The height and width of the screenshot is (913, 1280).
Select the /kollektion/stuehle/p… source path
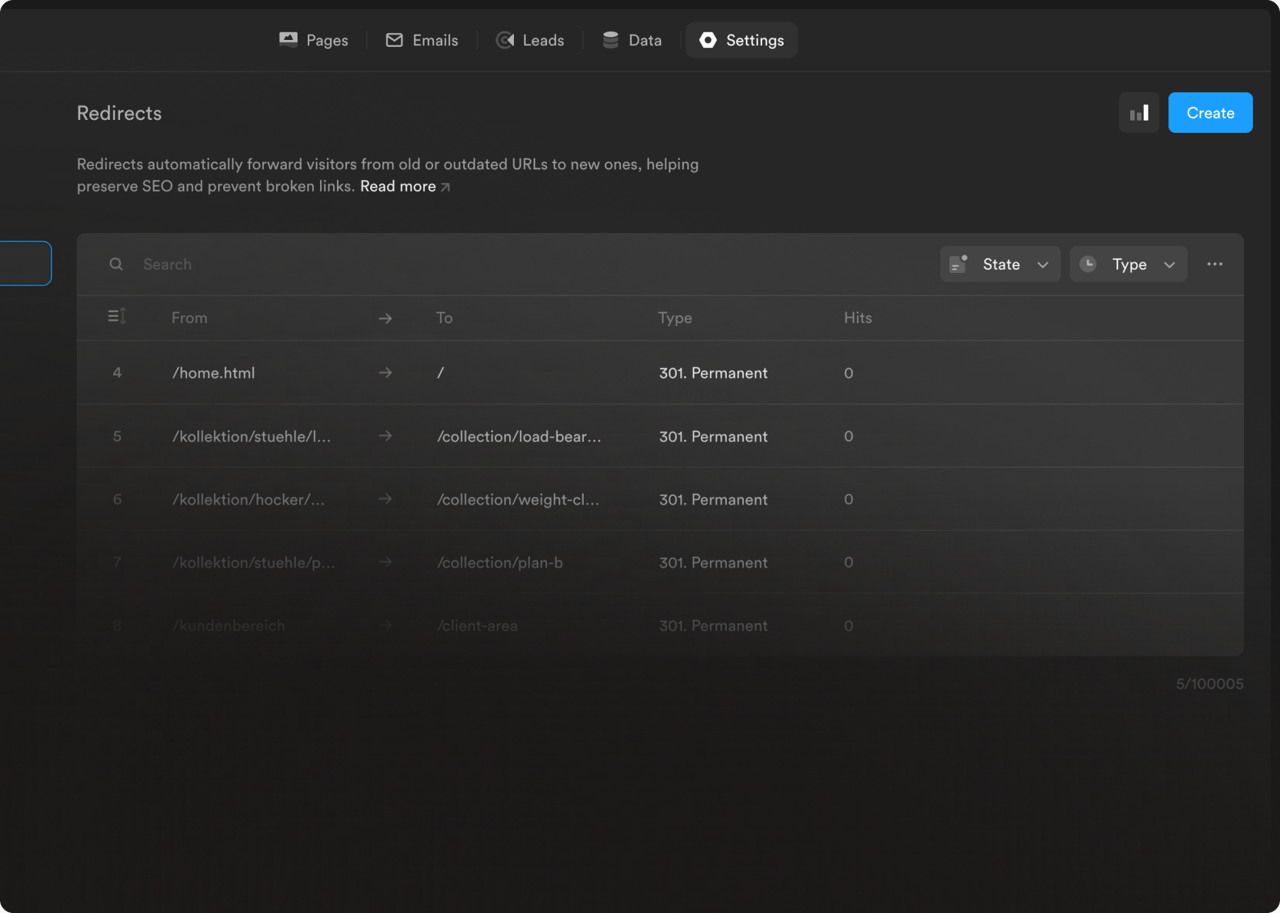click(x=253, y=562)
